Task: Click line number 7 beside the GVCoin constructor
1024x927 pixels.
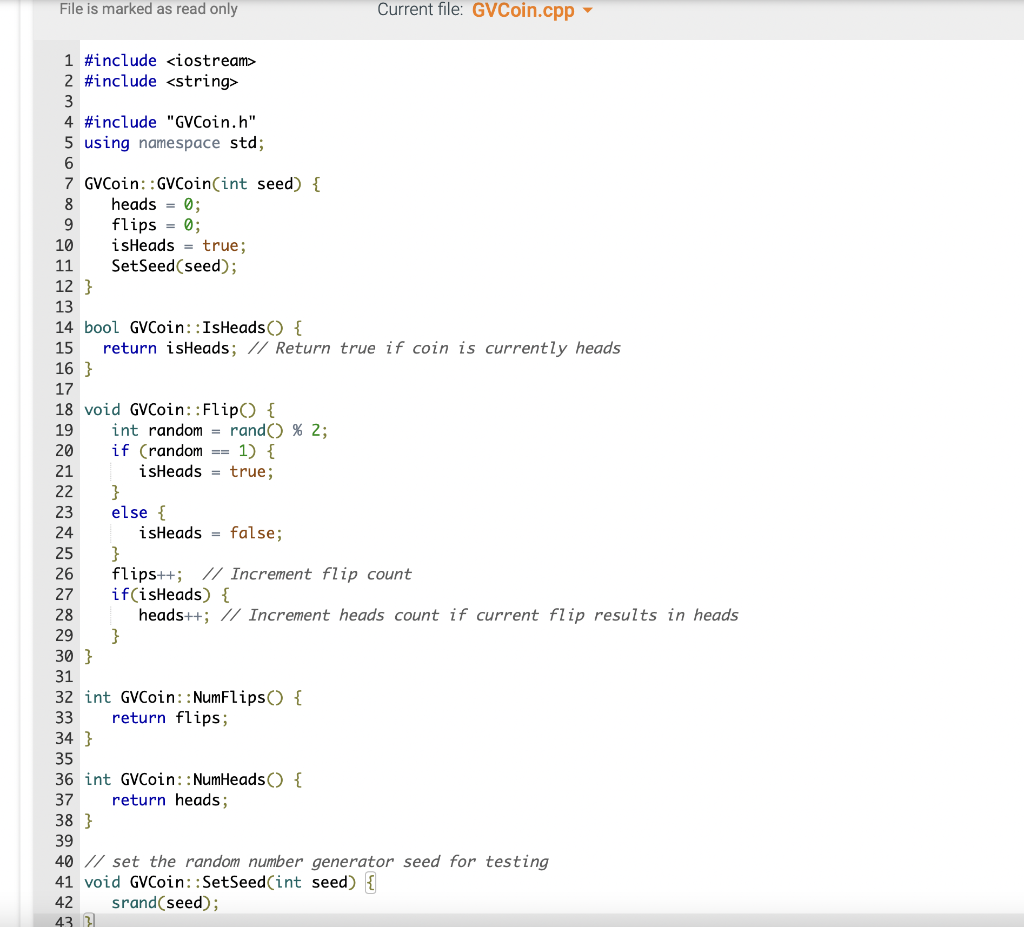Action: [69, 183]
